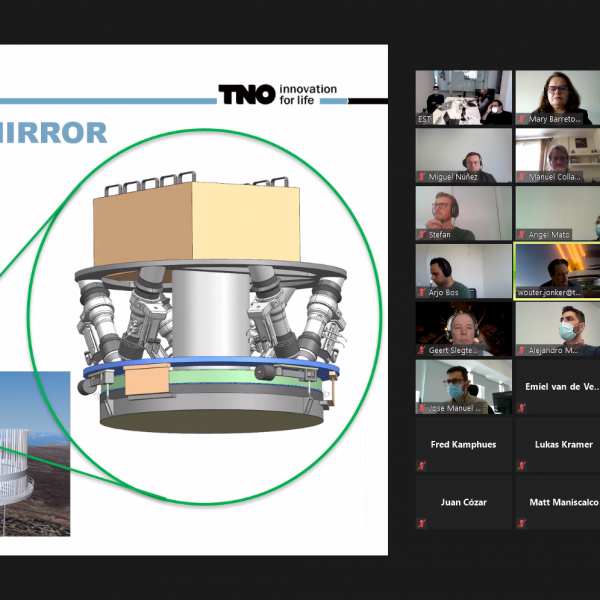
Task: Click muted mic icon on Juan Cózar's tile
Action: coord(423,523)
